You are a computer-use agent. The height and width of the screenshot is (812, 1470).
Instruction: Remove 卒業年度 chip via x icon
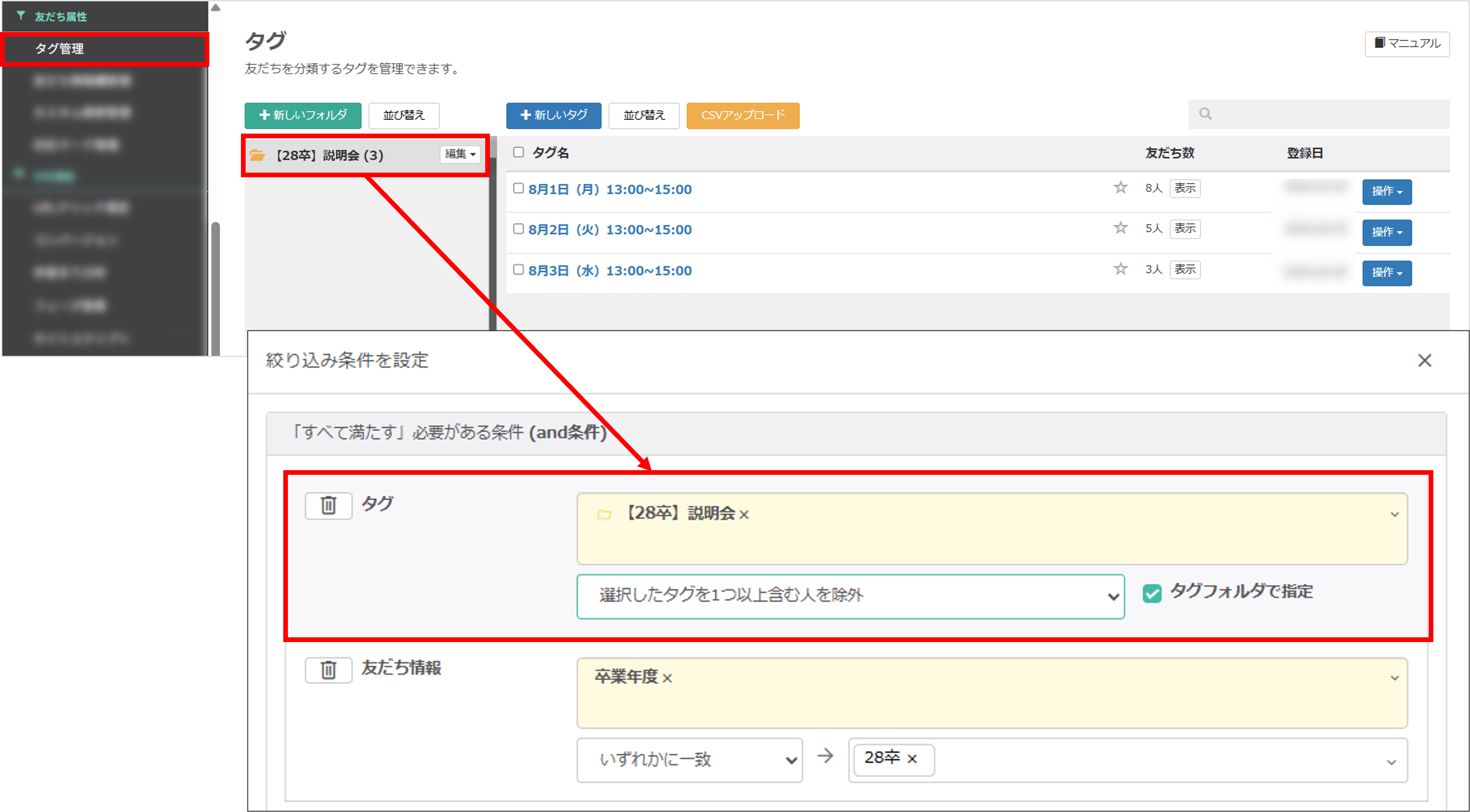tap(668, 678)
